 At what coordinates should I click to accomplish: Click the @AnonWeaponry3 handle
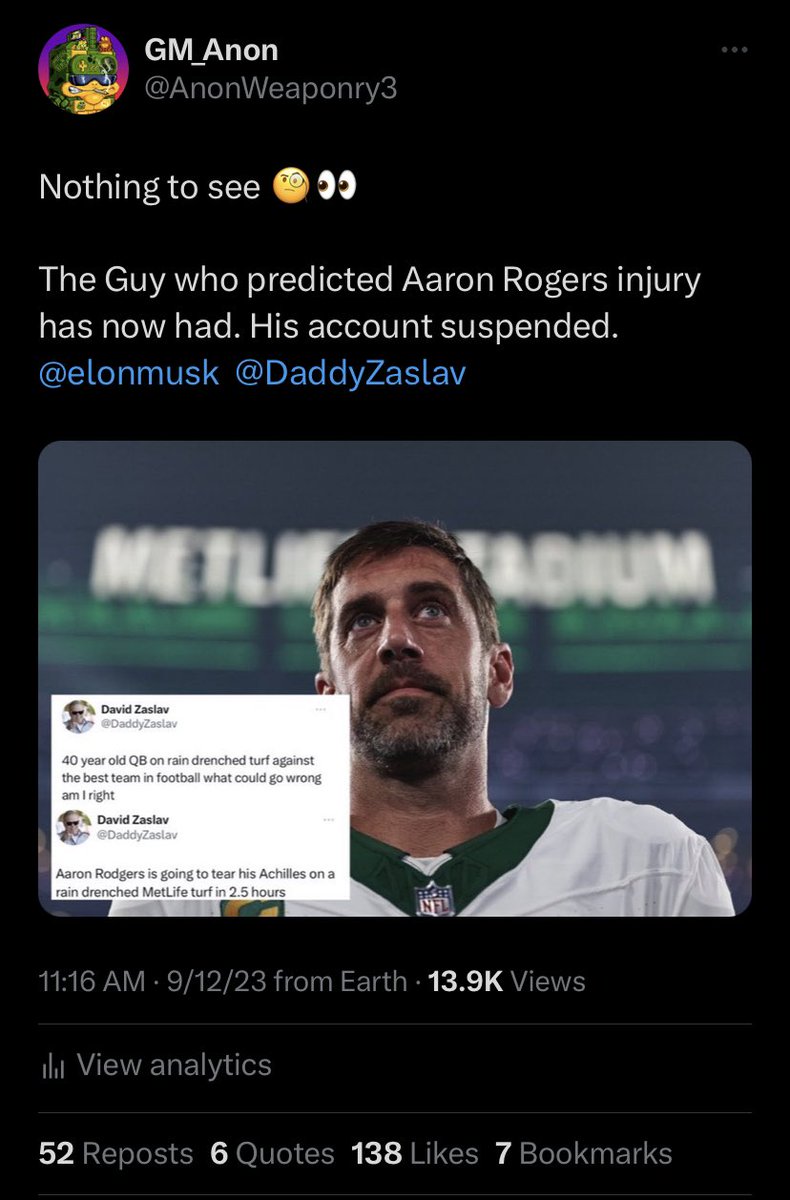click(271, 89)
